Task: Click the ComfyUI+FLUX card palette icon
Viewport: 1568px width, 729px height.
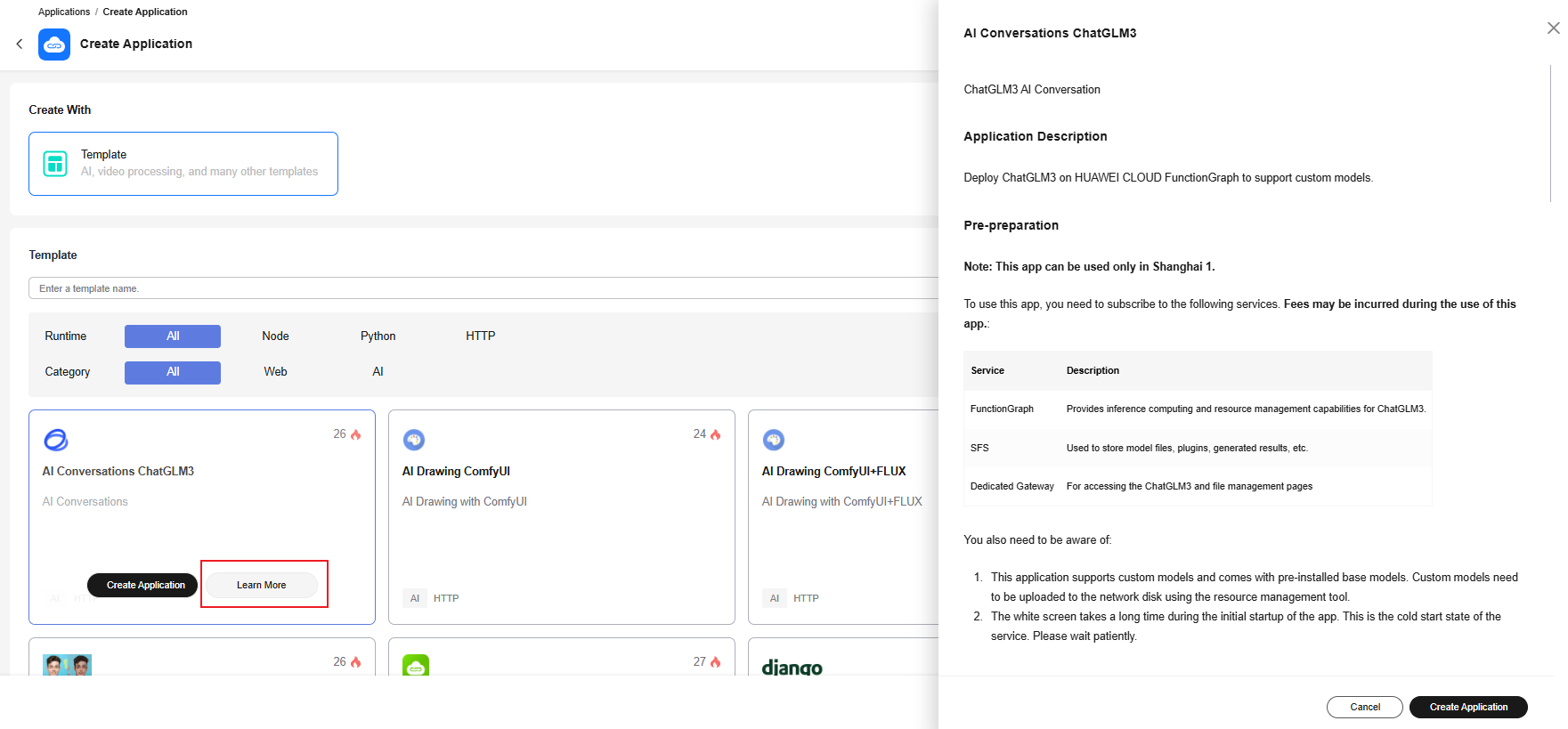Action: [x=774, y=440]
